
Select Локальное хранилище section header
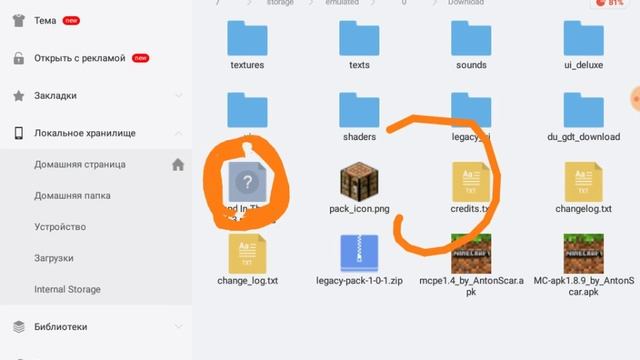click(x=96, y=133)
